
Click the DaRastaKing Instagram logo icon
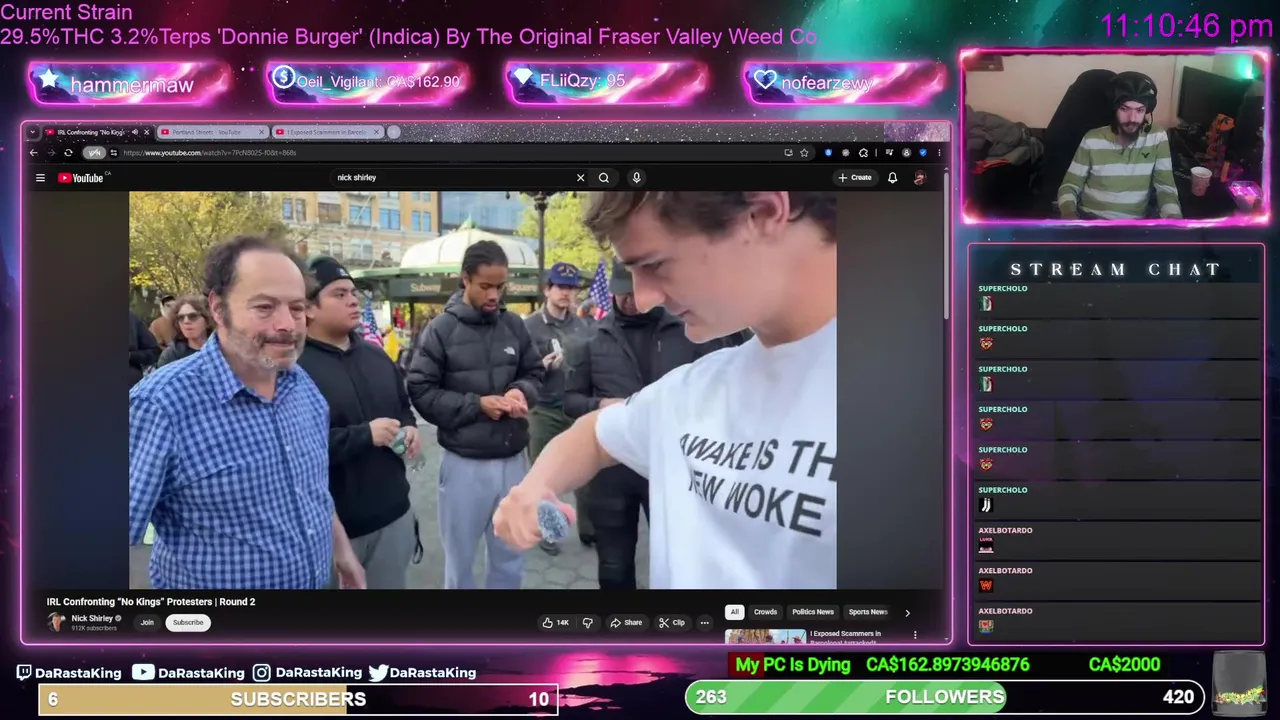pyautogui.click(x=262, y=672)
